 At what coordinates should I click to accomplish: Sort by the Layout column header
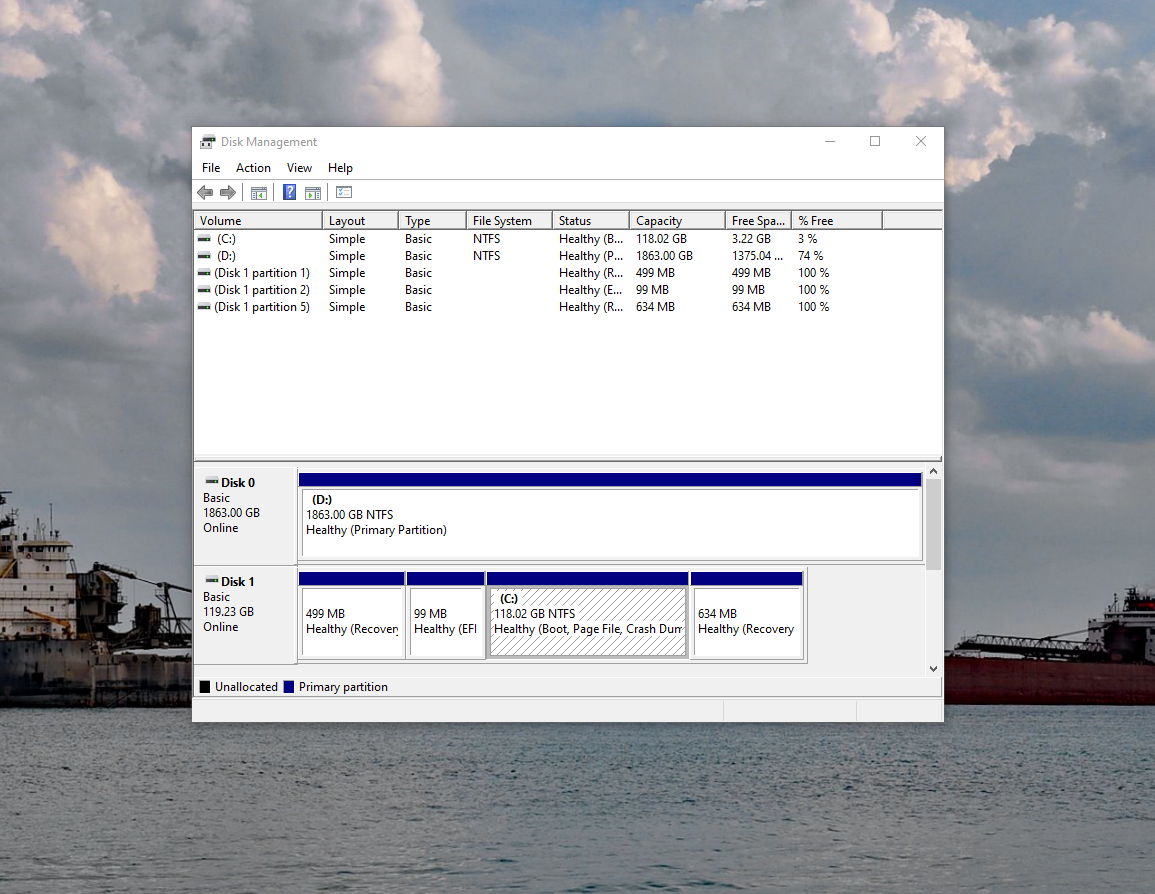coord(360,220)
